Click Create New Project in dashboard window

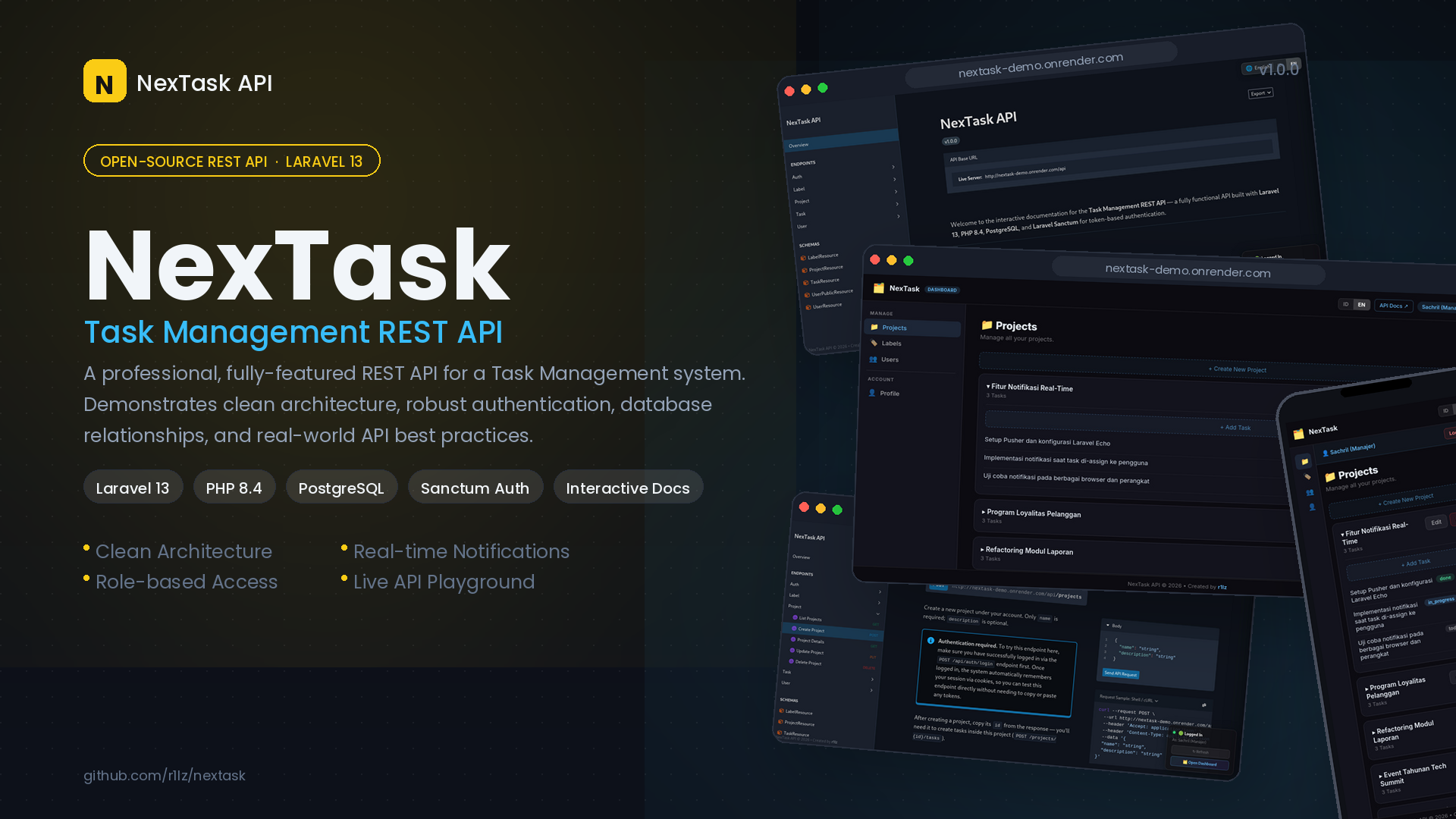click(1237, 369)
